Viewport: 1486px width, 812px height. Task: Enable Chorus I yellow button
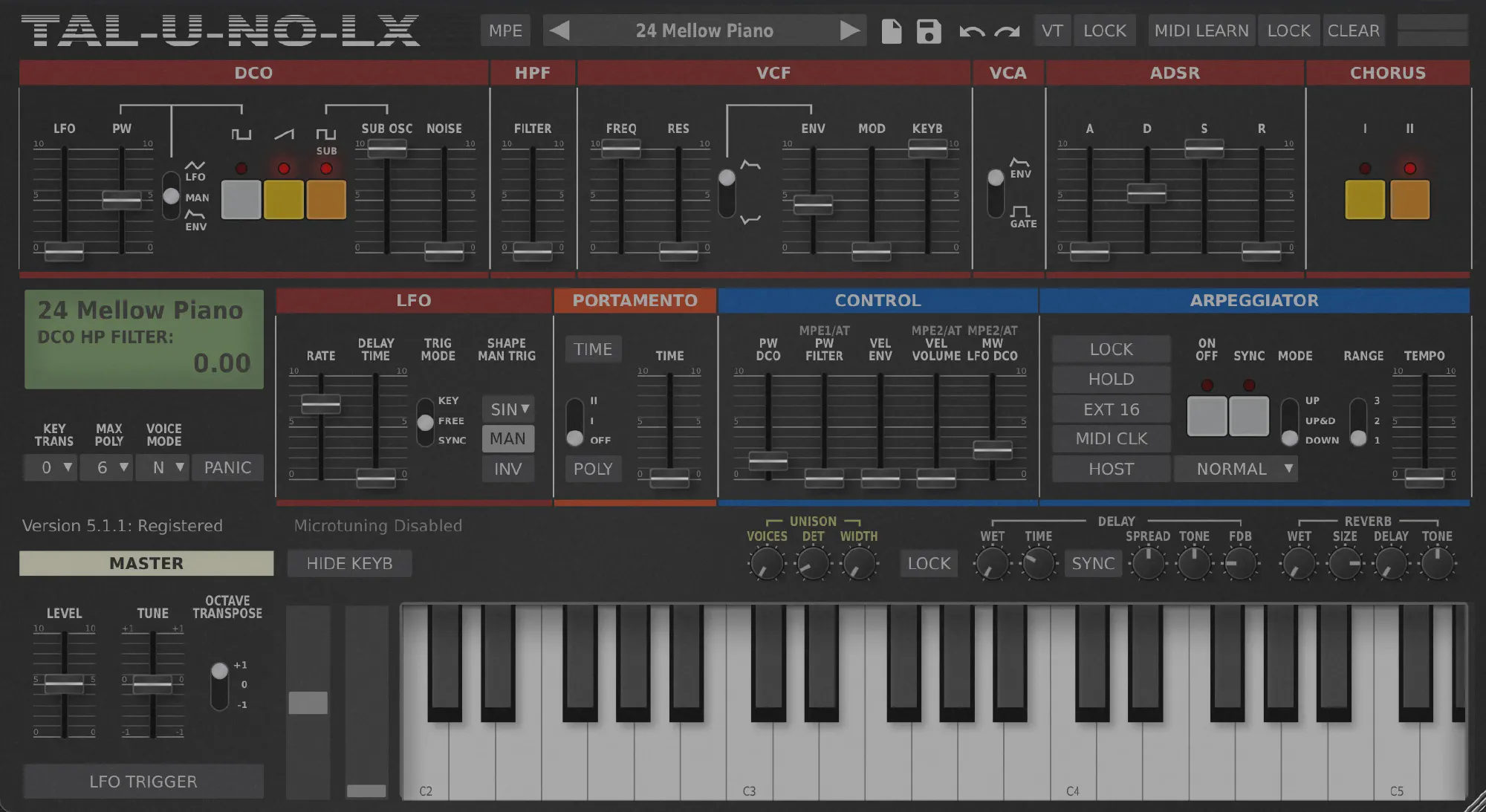(1365, 199)
